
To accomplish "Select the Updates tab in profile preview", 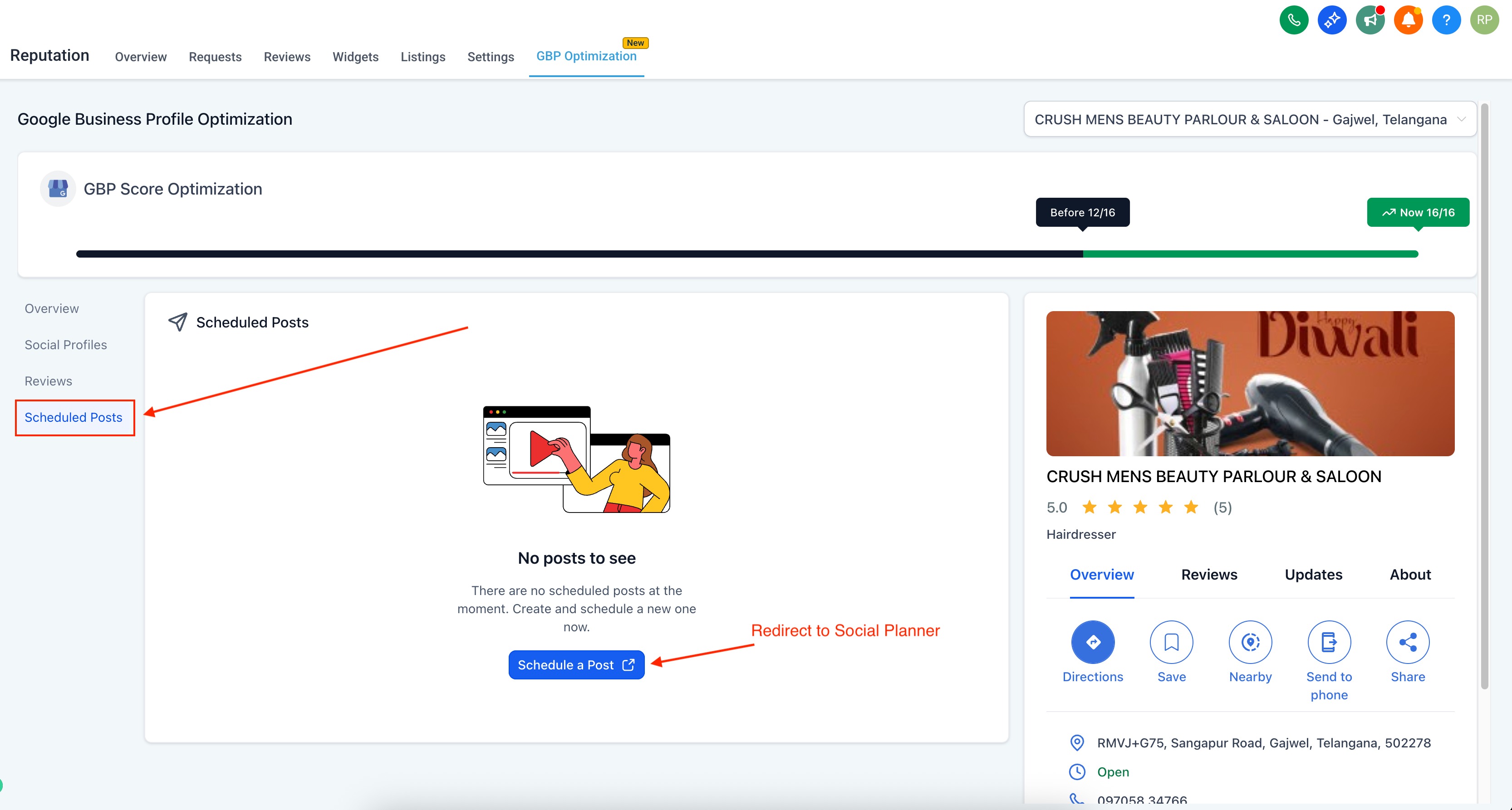I will point(1313,575).
